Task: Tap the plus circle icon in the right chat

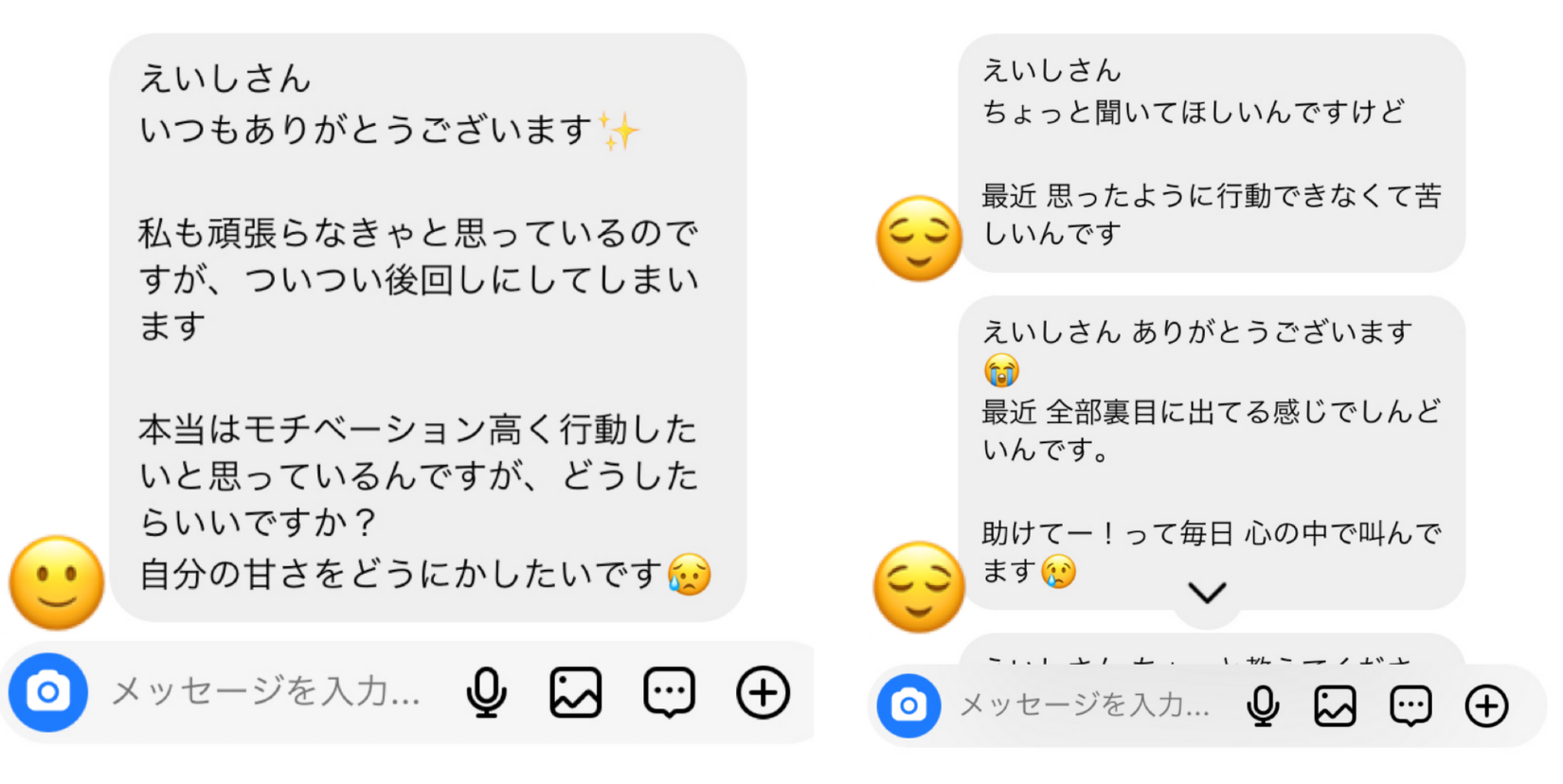Action: click(1486, 705)
